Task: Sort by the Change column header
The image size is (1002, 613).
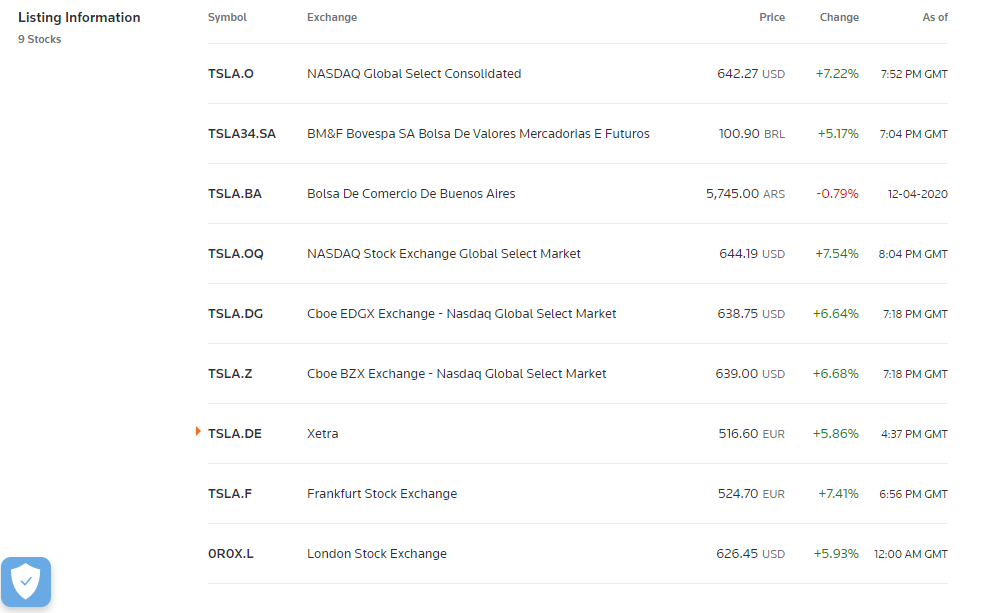Action: 839,17
